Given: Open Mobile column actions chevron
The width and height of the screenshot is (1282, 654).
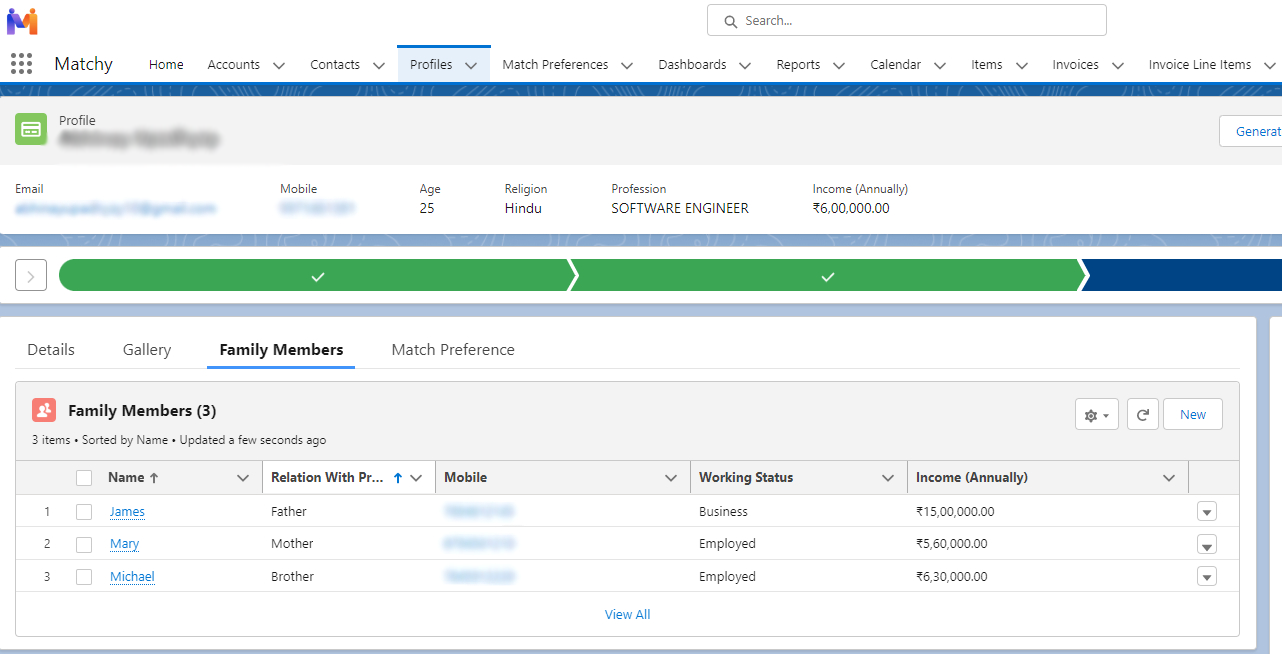Looking at the screenshot, I should pos(672,478).
